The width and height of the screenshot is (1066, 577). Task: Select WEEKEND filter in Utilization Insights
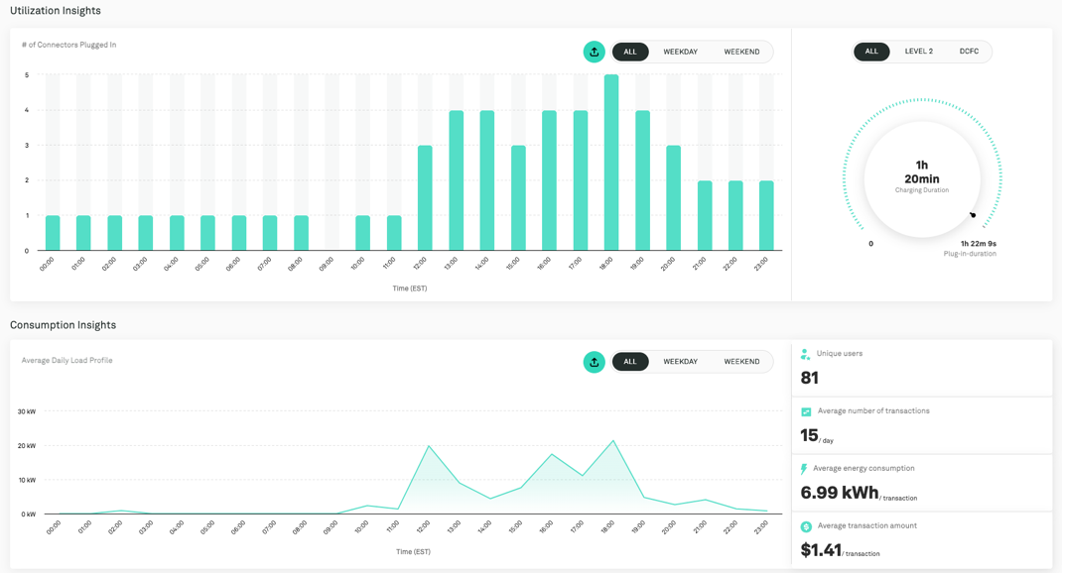[740, 51]
